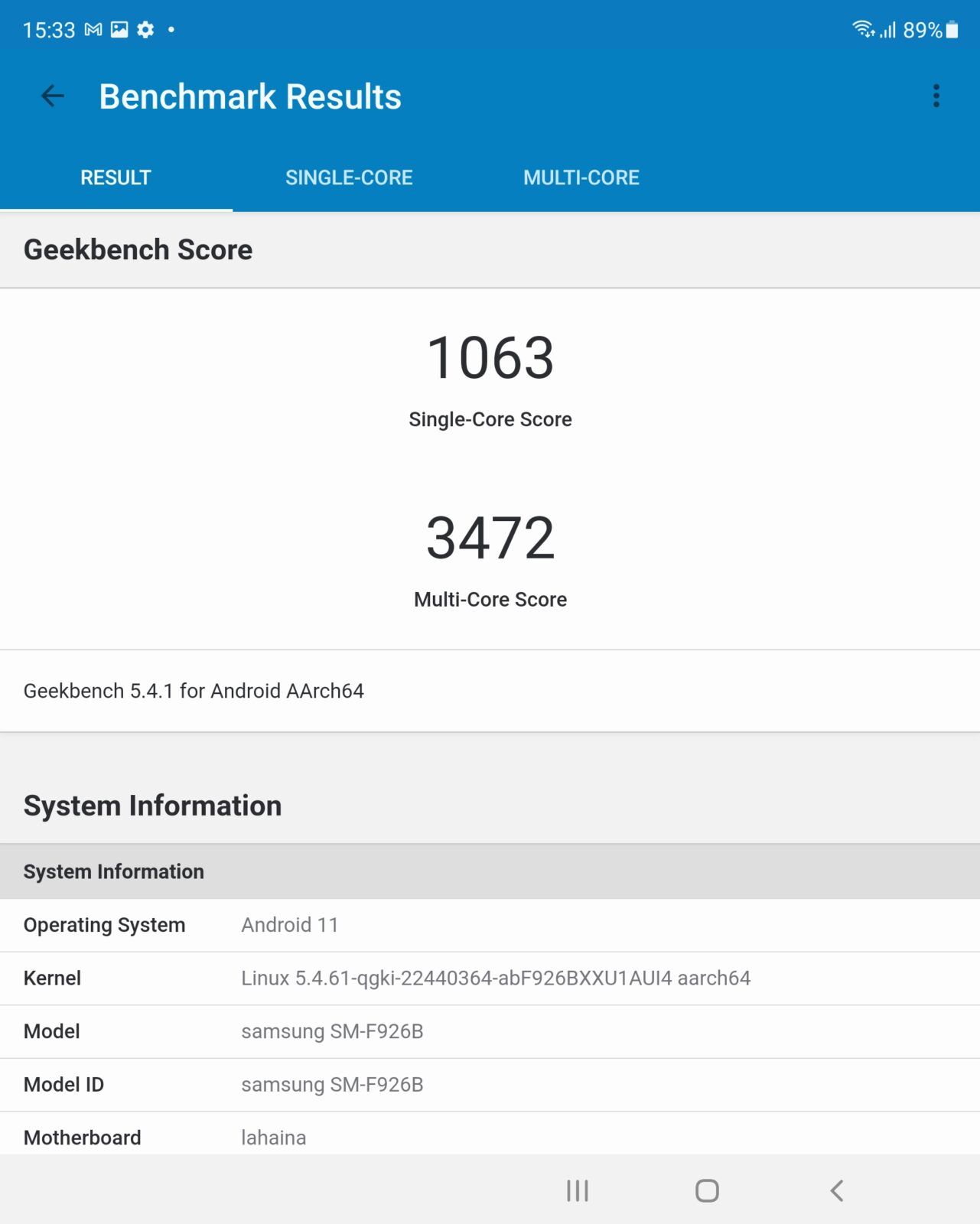This screenshot has width=980, height=1224.
Task: Switch to the RESULT tab
Action: point(116,177)
